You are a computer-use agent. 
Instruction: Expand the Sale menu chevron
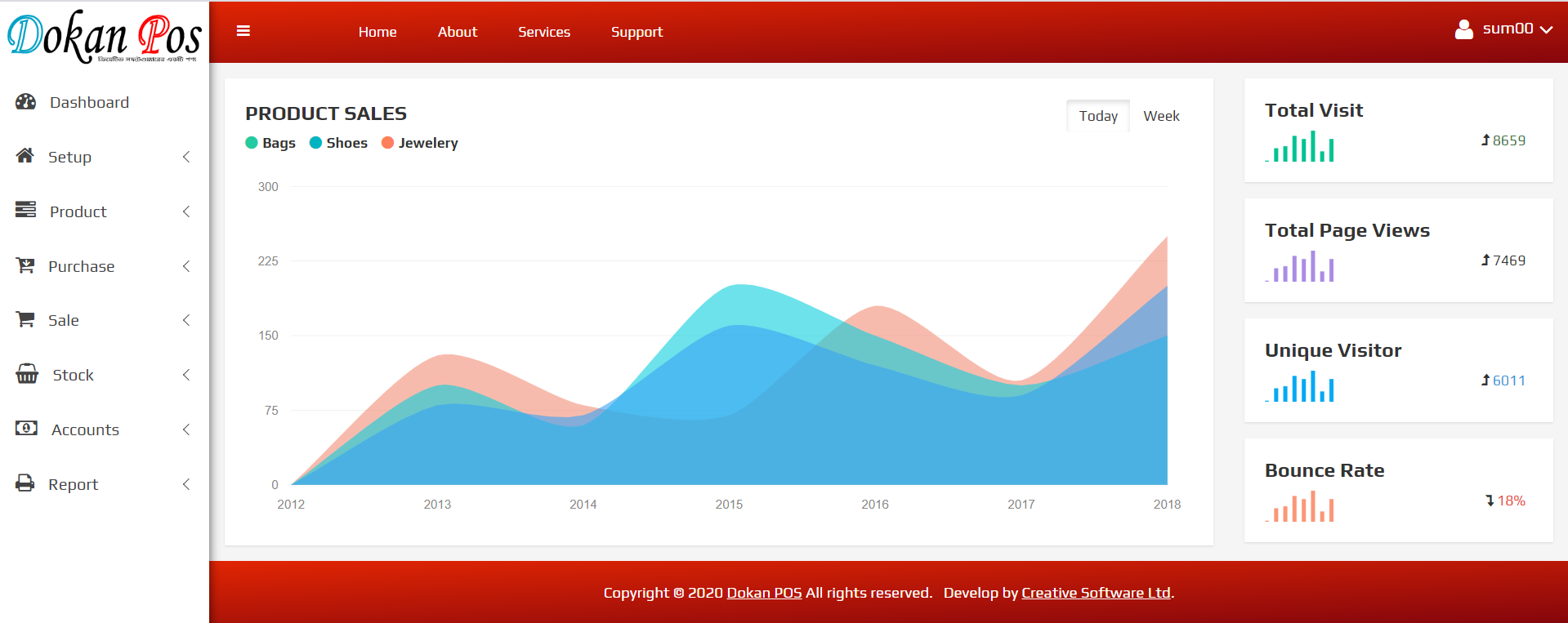pyautogui.click(x=186, y=320)
